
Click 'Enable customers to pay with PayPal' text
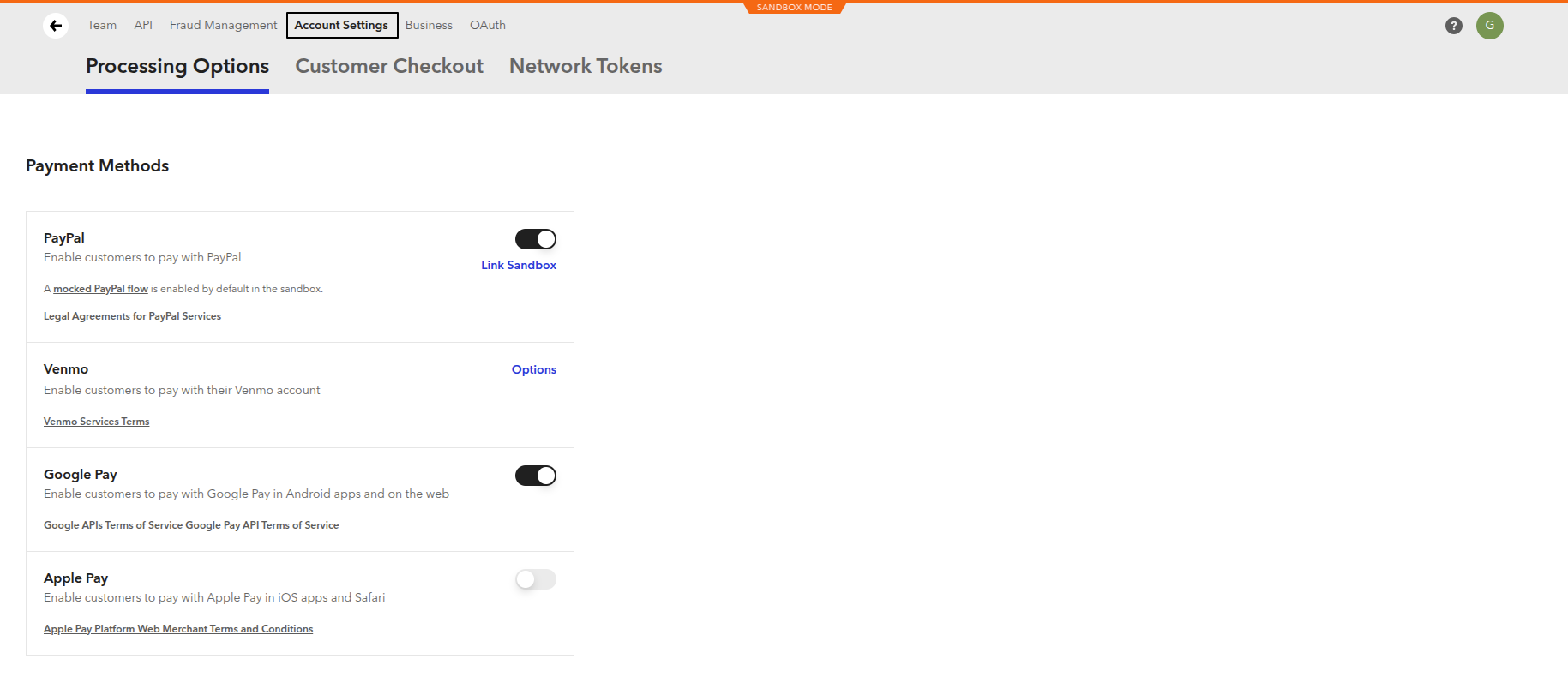pyautogui.click(x=142, y=257)
